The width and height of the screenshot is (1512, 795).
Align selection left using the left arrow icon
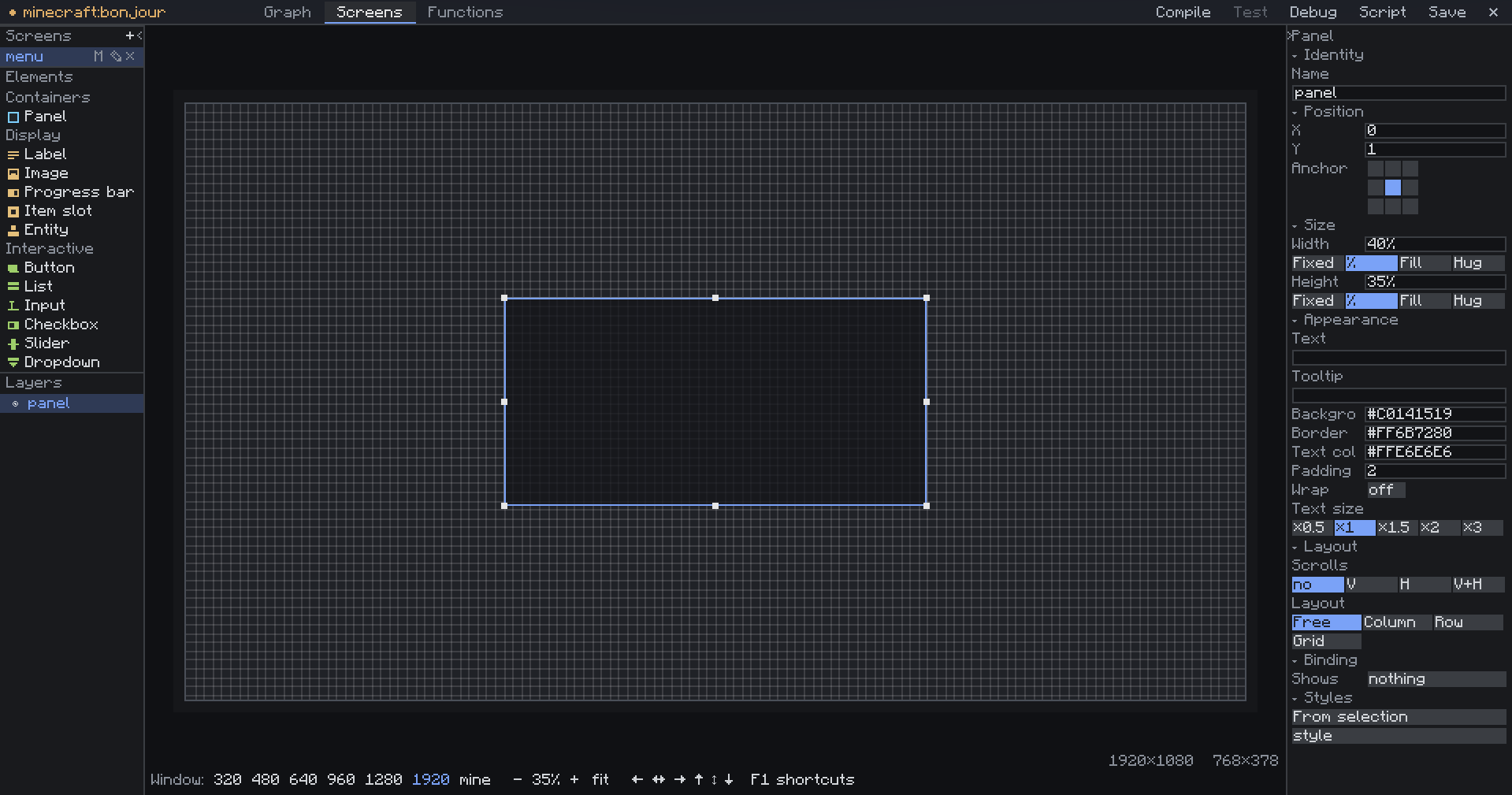pos(637,779)
